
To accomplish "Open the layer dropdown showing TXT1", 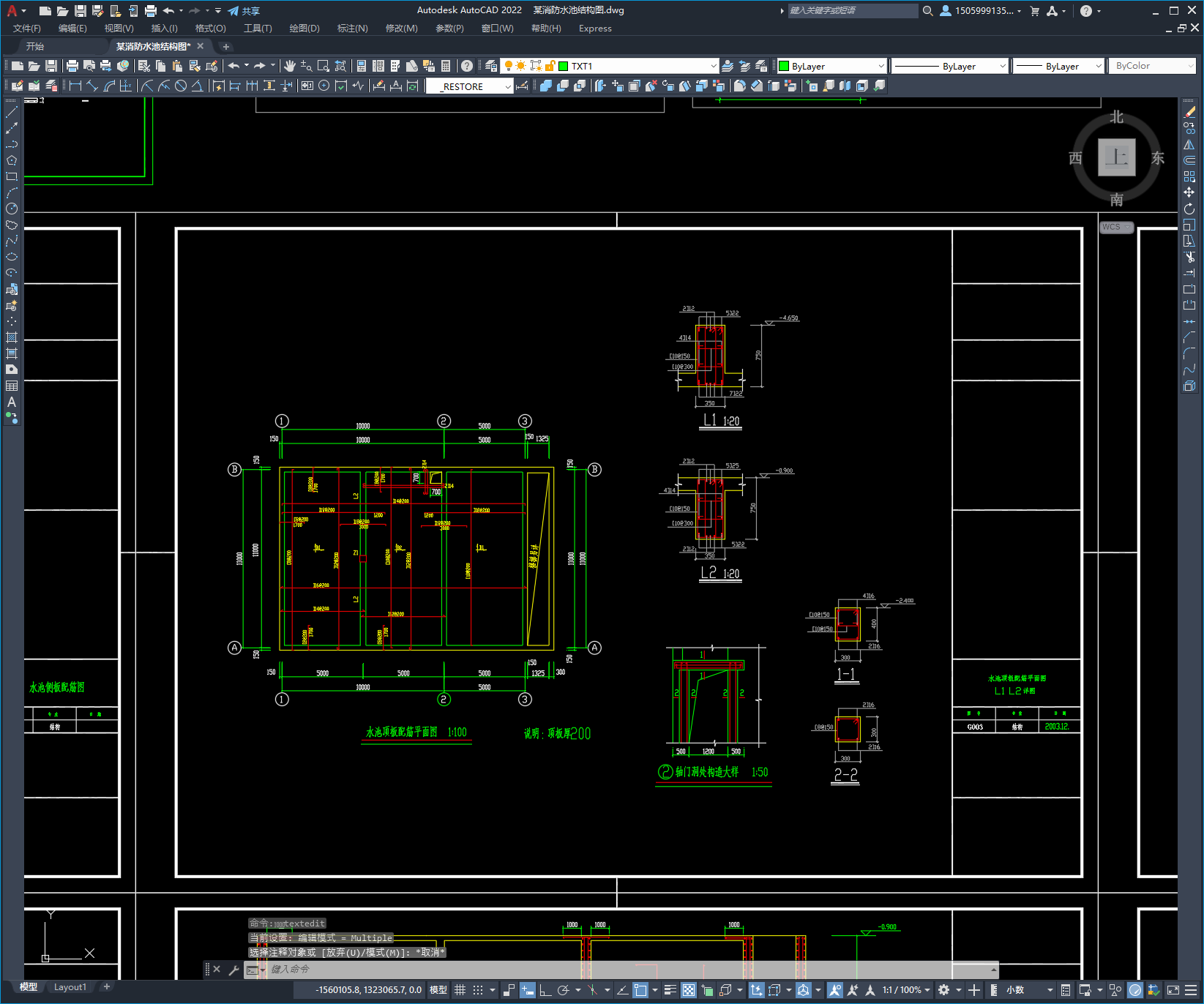I will tap(609, 66).
